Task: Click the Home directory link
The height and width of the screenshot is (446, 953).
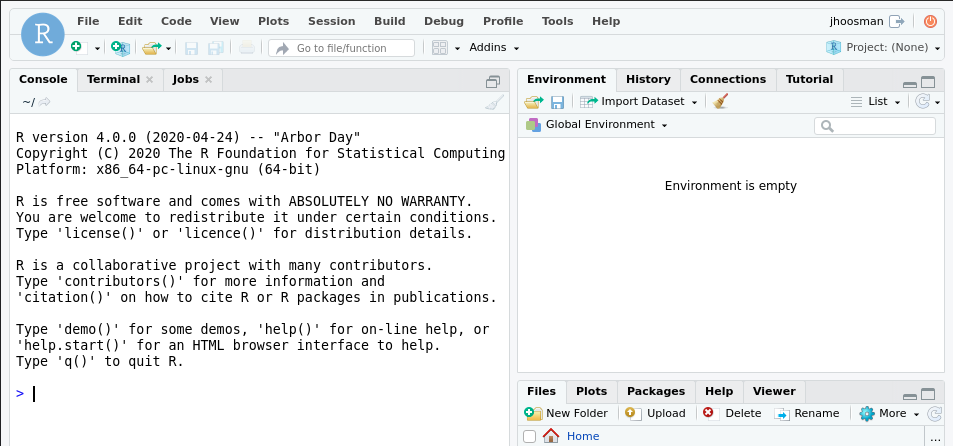Action: [x=583, y=436]
